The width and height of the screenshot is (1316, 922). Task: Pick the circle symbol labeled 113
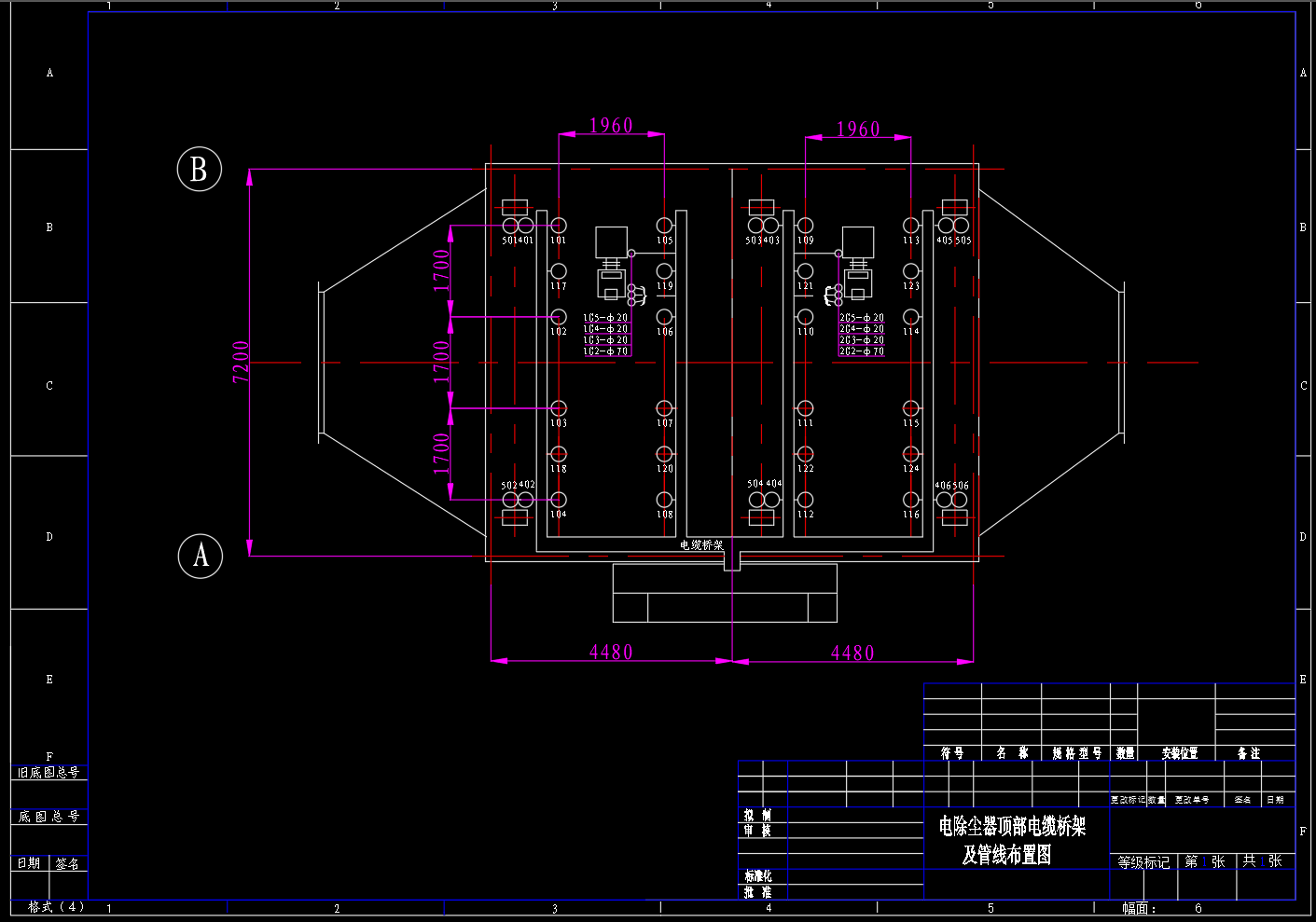point(911,226)
